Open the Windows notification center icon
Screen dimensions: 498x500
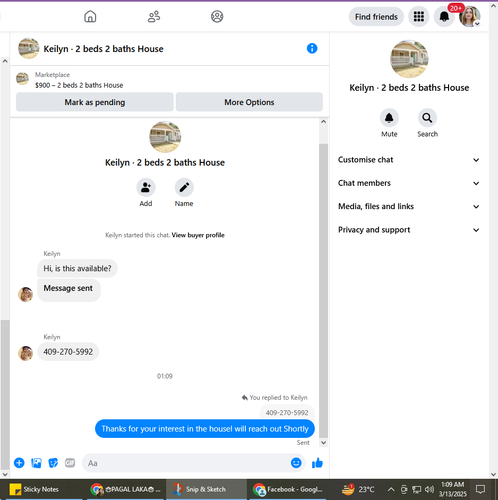coord(480,489)
